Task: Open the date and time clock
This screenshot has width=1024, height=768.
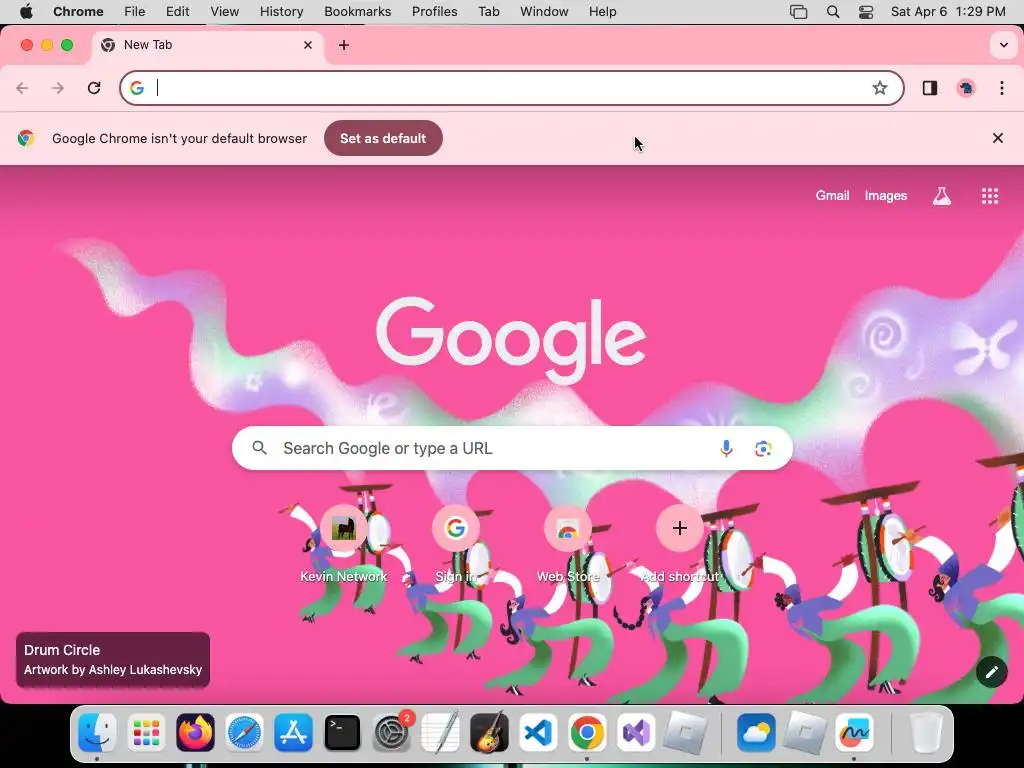Action: (948, 12)
